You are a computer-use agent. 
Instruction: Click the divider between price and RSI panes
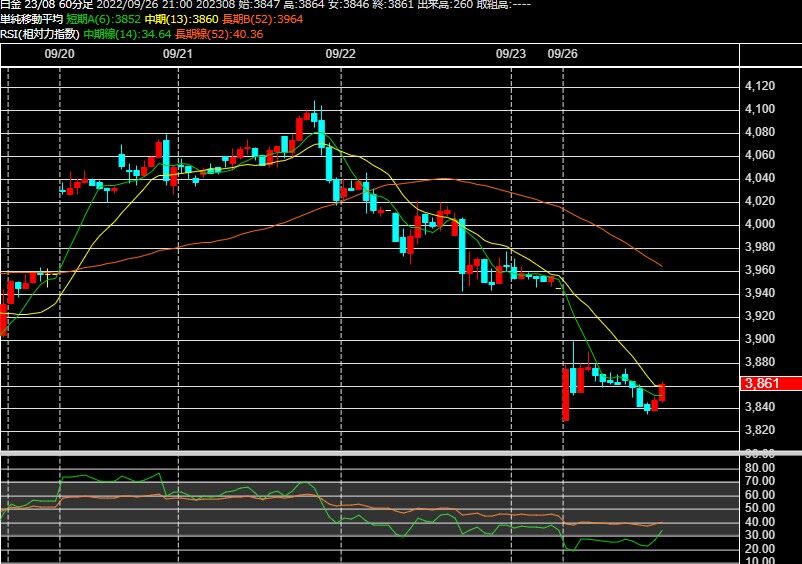pos(401,453)
